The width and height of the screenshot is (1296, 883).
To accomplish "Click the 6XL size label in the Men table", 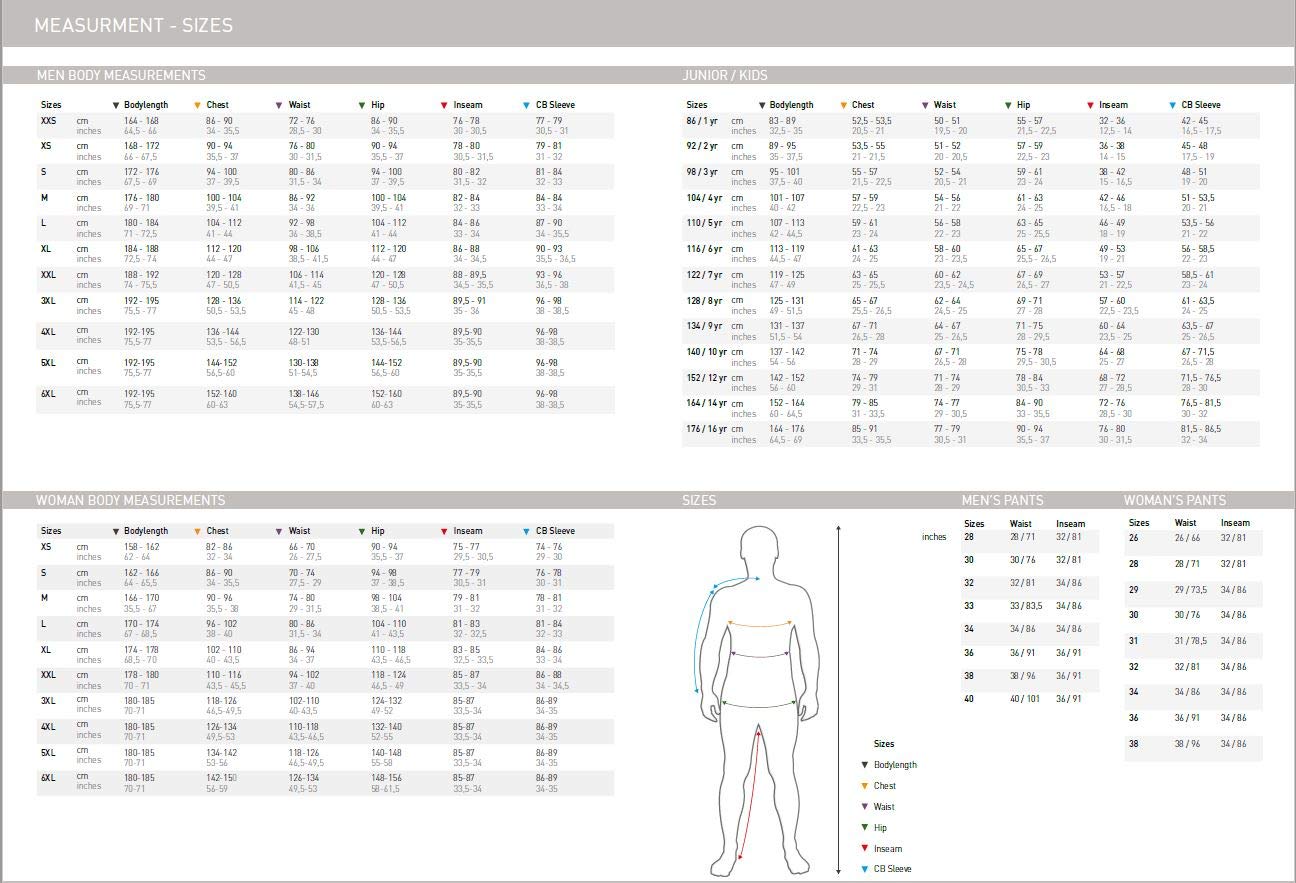I will pos(48,394).
